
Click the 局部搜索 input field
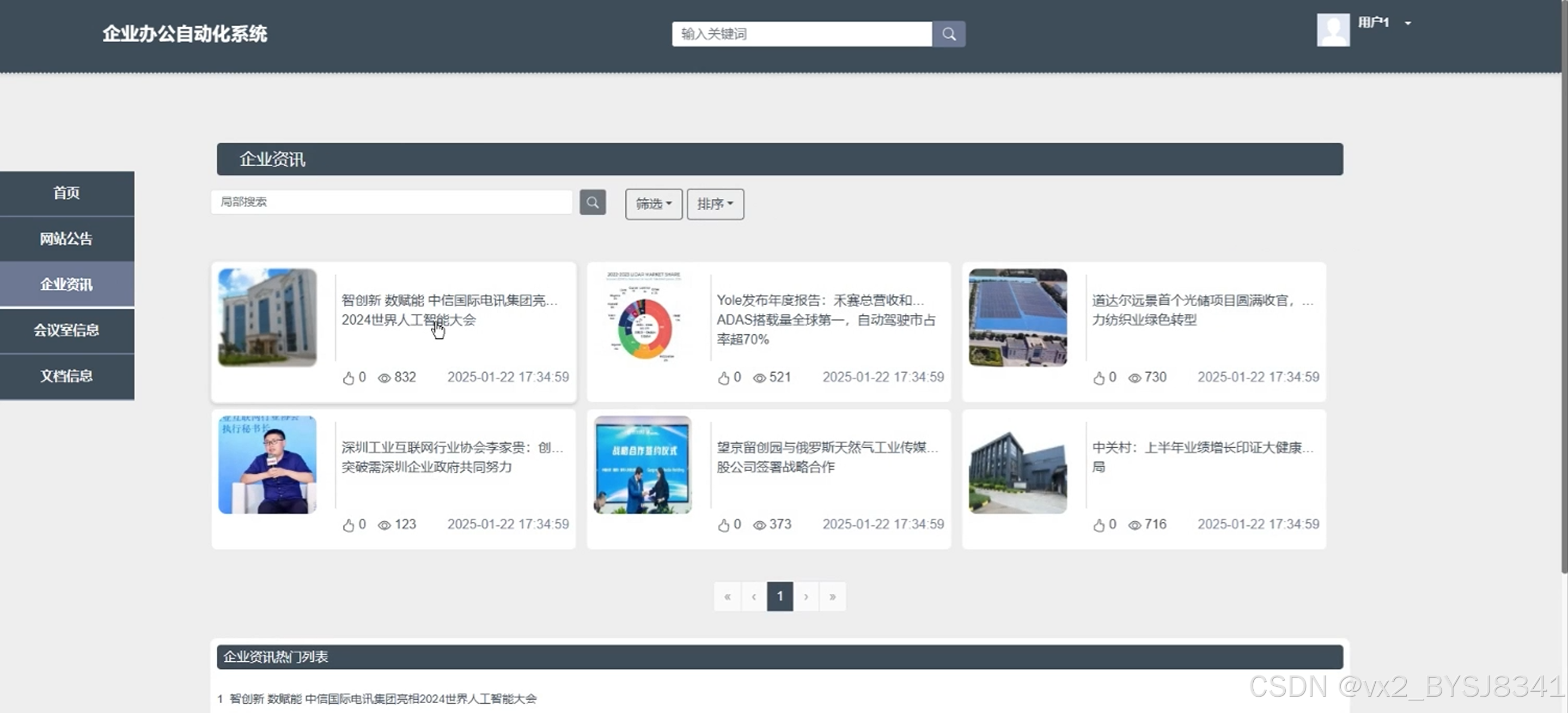click(391, 202)
